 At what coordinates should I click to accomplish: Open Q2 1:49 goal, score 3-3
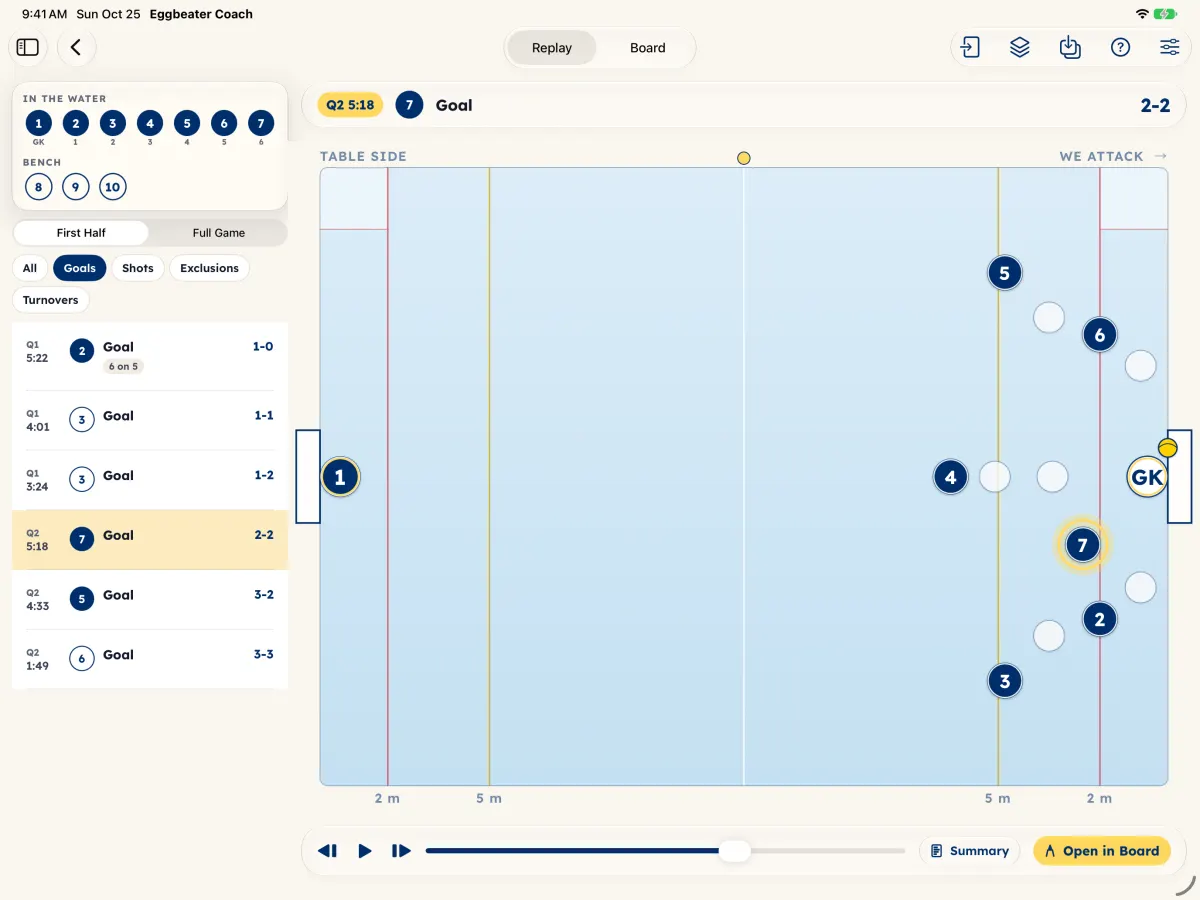[x=150, y=659]
